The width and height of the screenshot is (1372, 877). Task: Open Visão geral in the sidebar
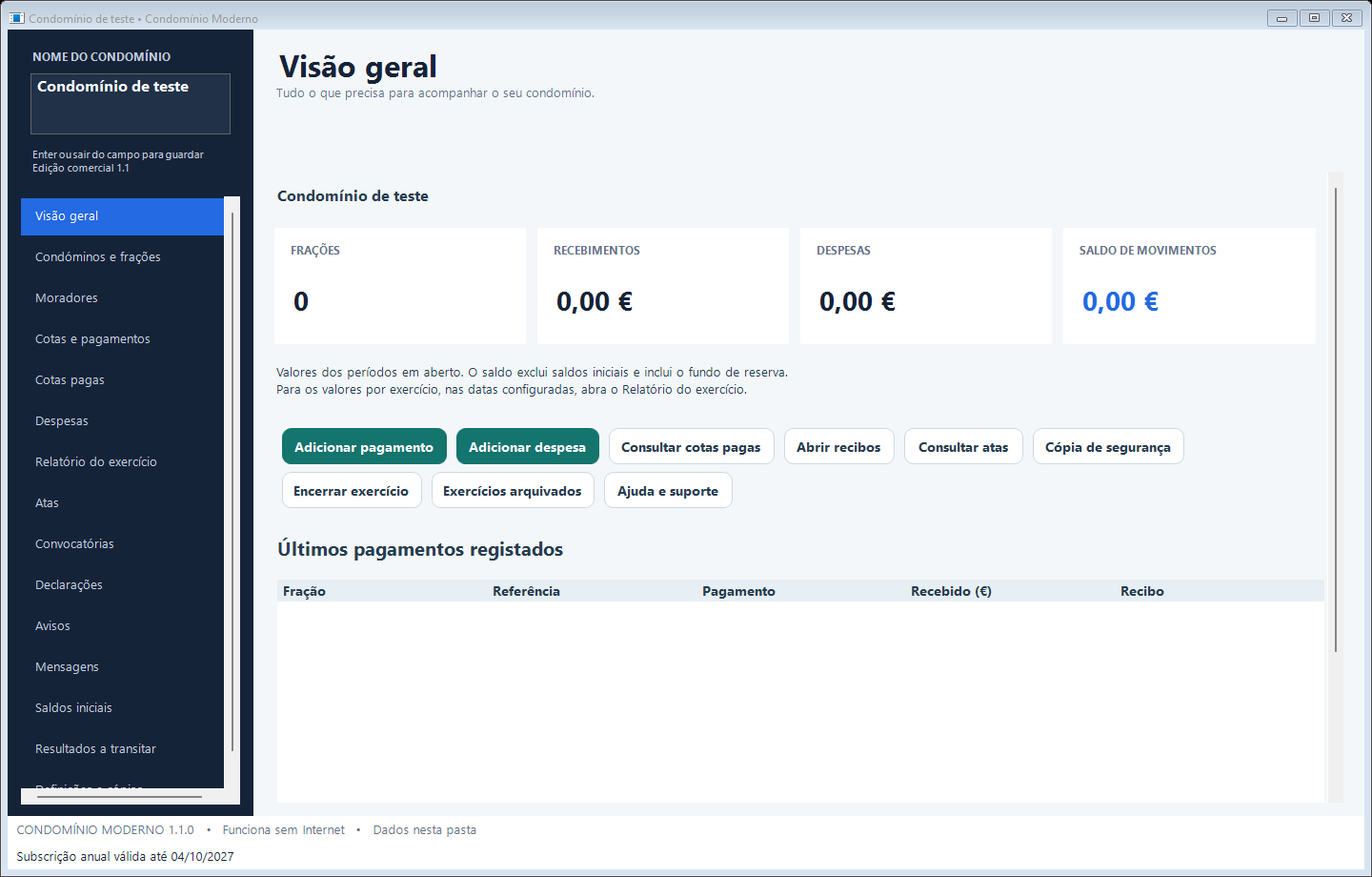(x=122, y=216)
